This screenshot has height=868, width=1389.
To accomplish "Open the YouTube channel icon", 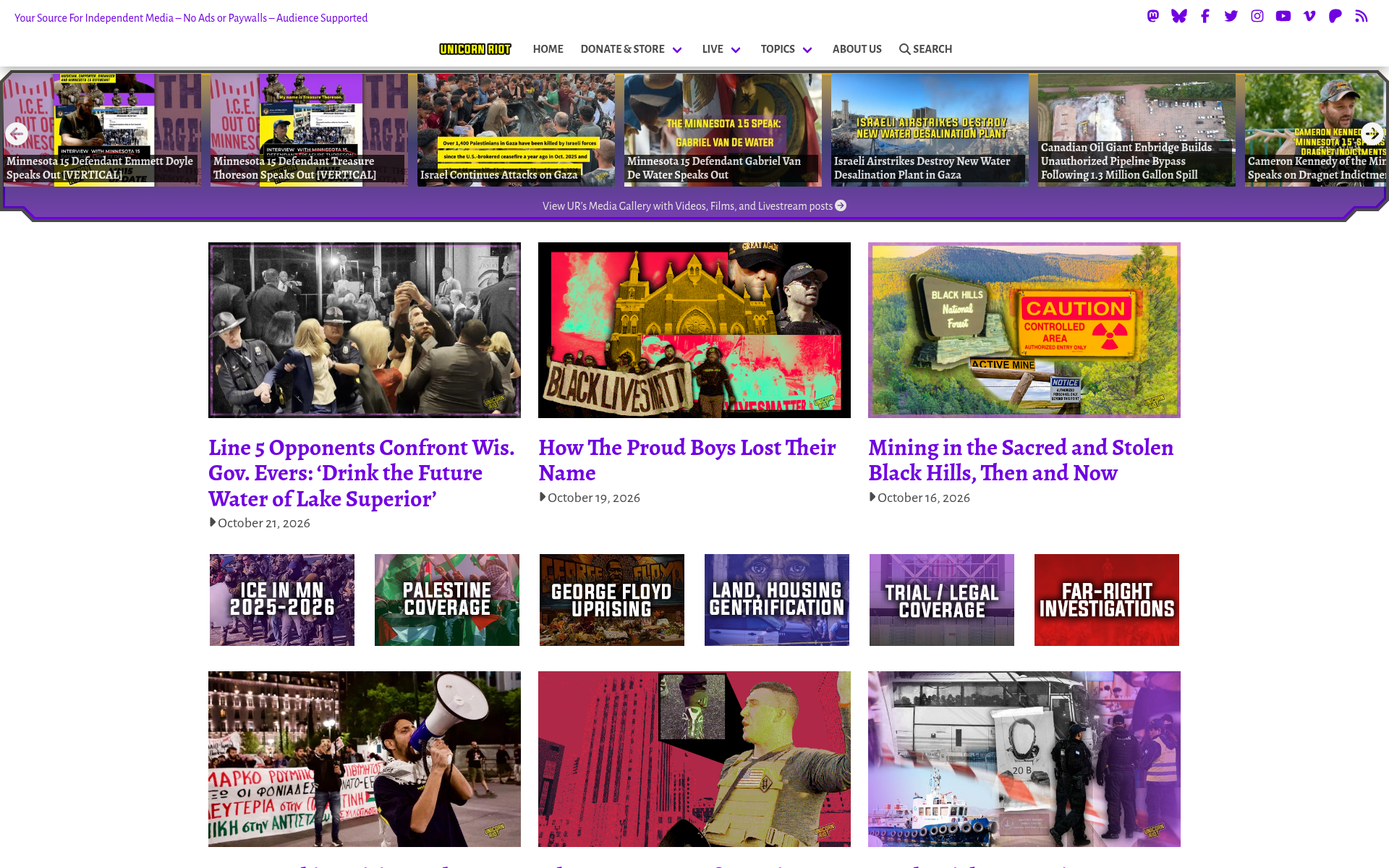I will (1283, 16).
